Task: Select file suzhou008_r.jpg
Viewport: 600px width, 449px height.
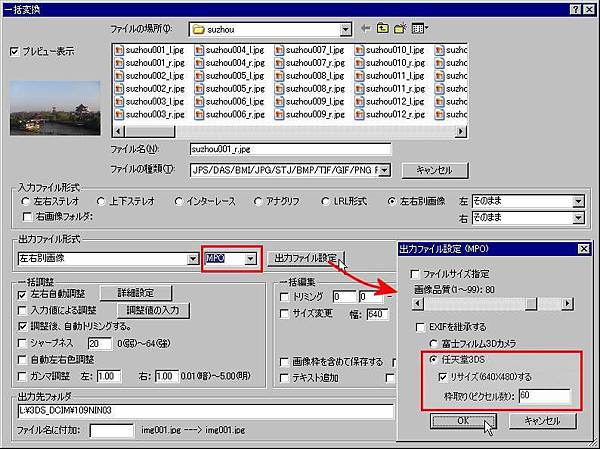Action: tap(310, 88)
